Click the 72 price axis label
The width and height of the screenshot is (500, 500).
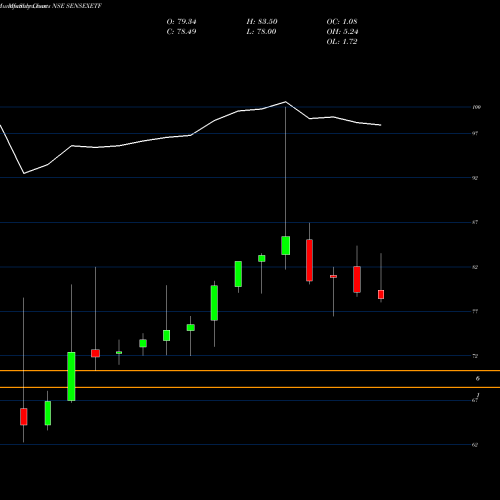point(475,356)
